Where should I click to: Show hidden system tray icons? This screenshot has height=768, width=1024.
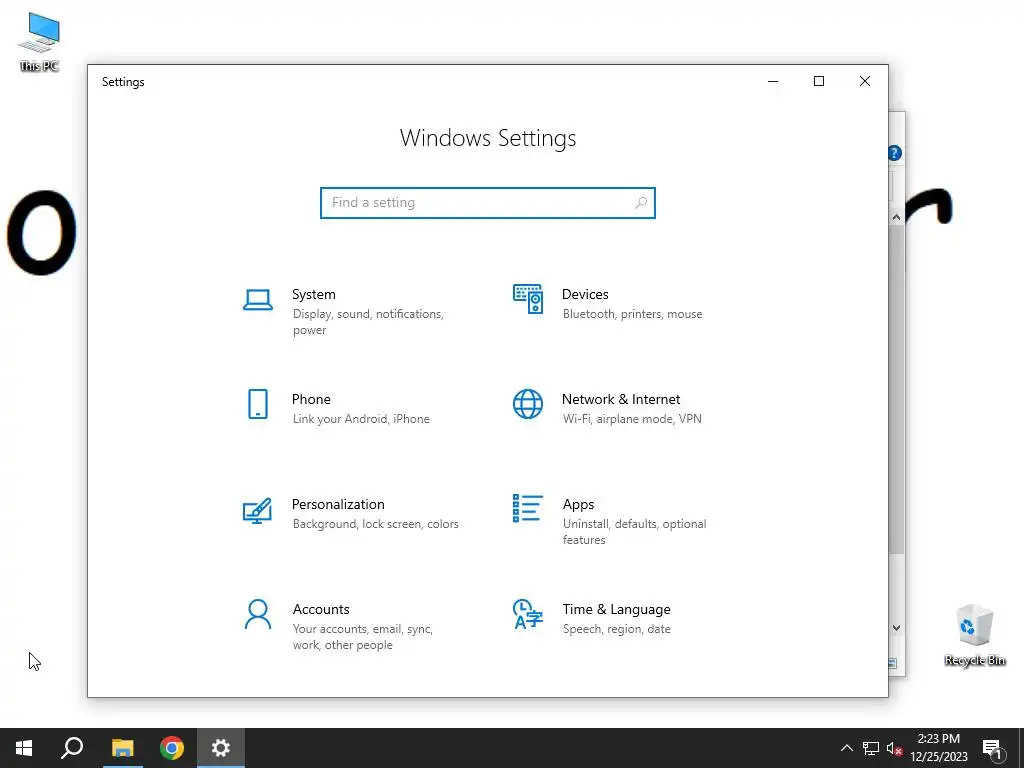846,748
